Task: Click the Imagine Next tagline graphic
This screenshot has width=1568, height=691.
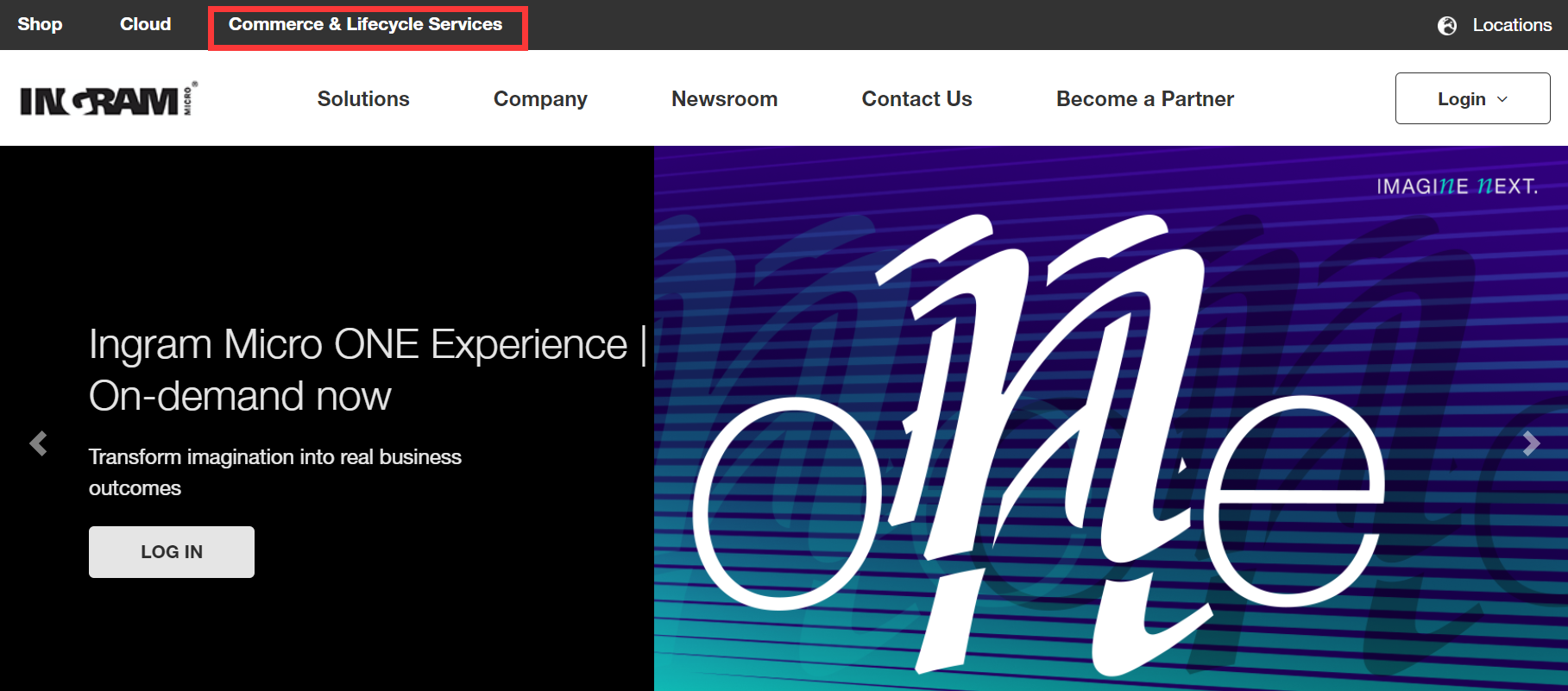Action: click(x=1458, y=186)
